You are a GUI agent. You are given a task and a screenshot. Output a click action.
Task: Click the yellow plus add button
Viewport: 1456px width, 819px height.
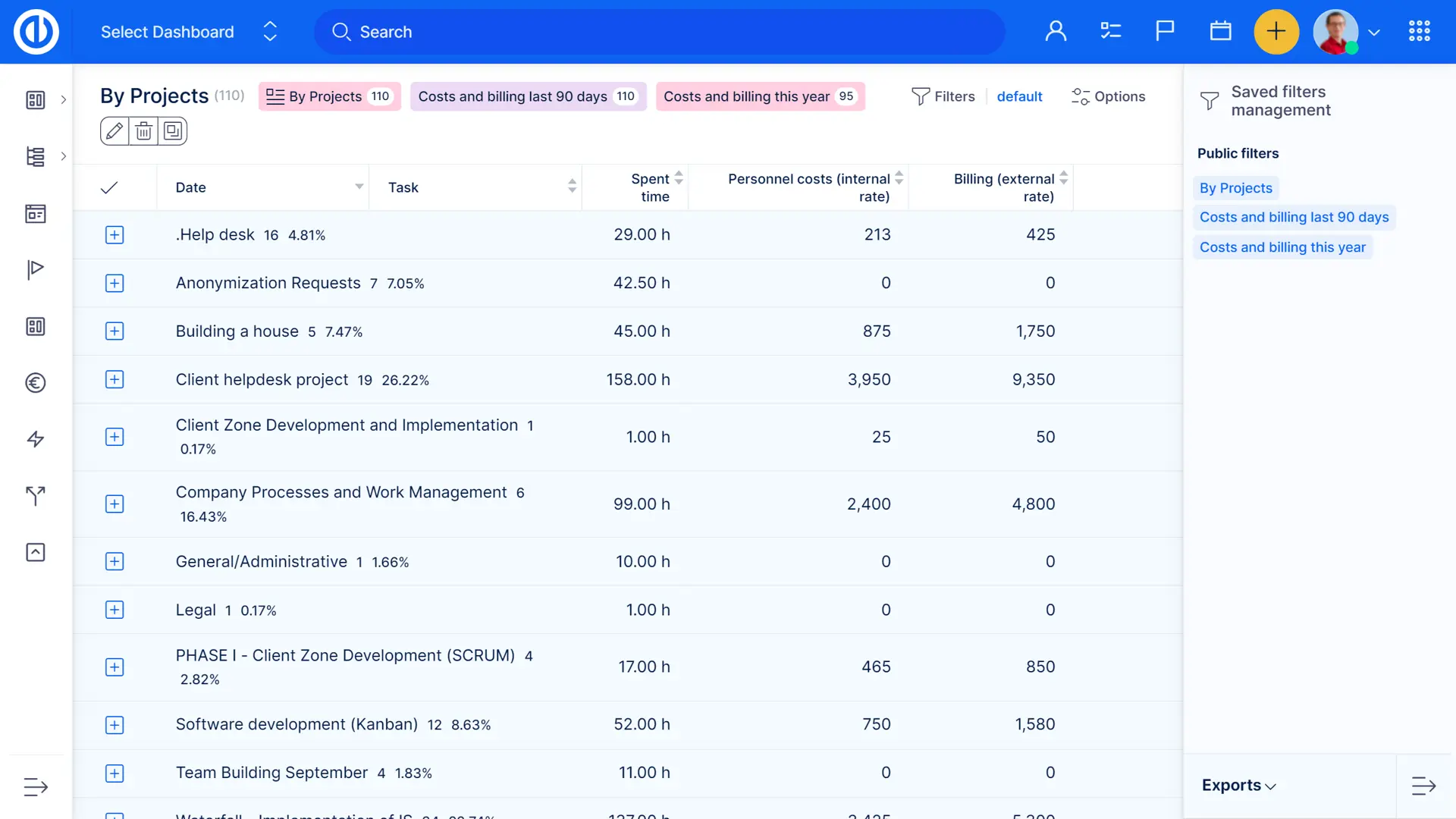(x=1276, y=31)
